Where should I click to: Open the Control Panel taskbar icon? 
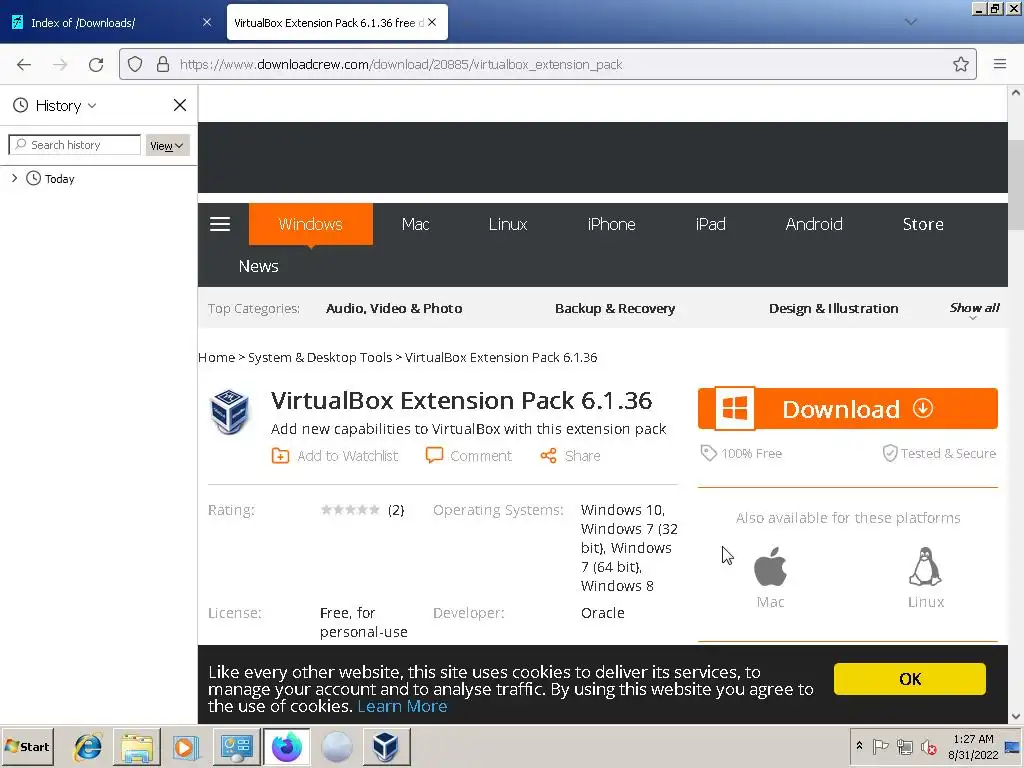pos(236,746)
